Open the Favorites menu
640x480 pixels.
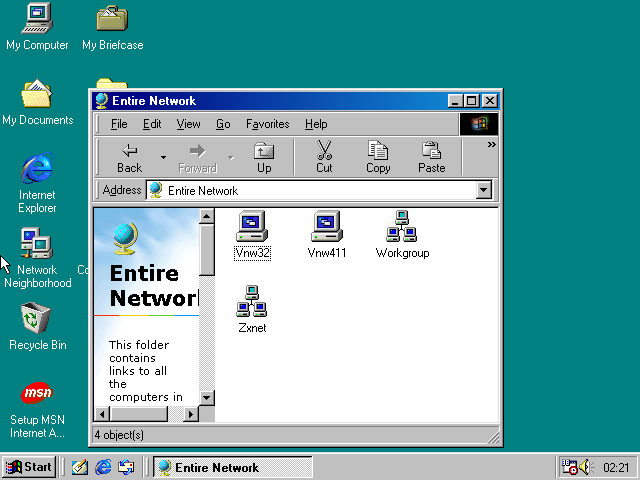[x=267, y=124]
